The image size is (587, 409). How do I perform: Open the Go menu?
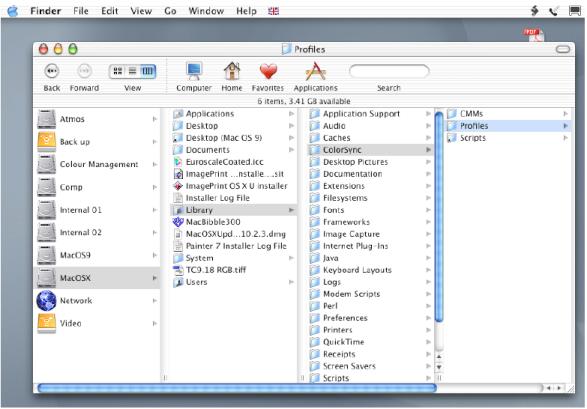pos(170,11)
